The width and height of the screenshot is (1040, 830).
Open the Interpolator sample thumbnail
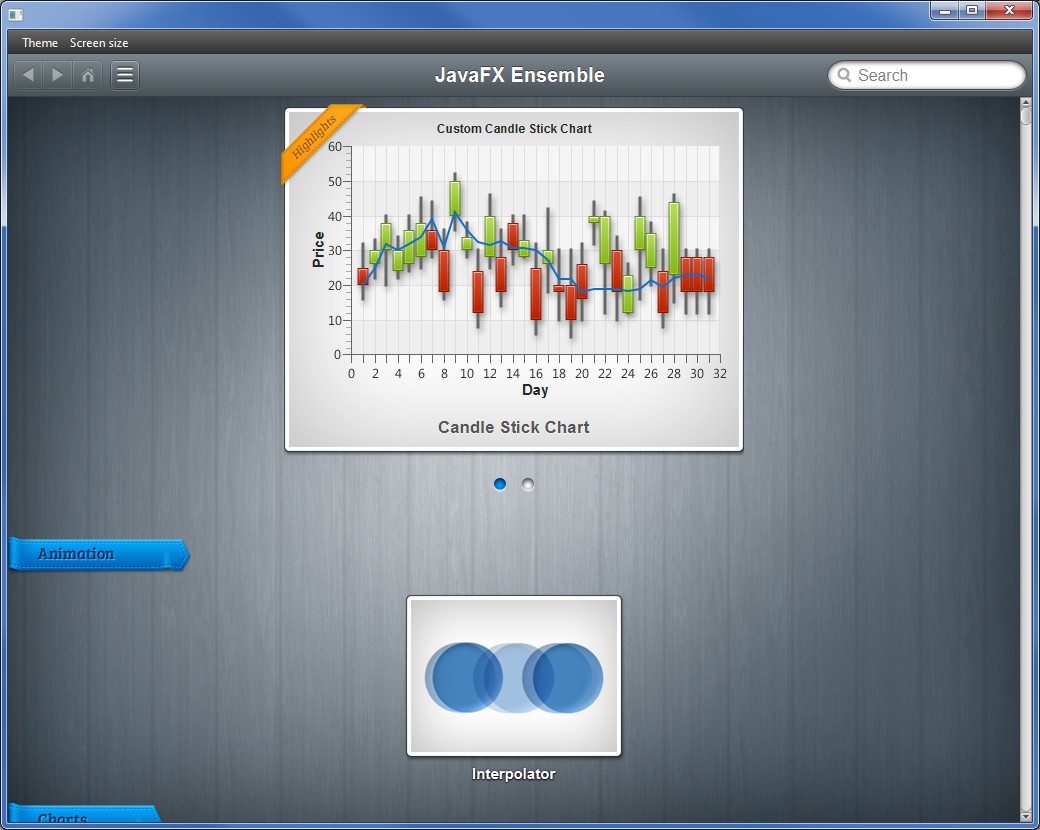click(x=514, y=677)
